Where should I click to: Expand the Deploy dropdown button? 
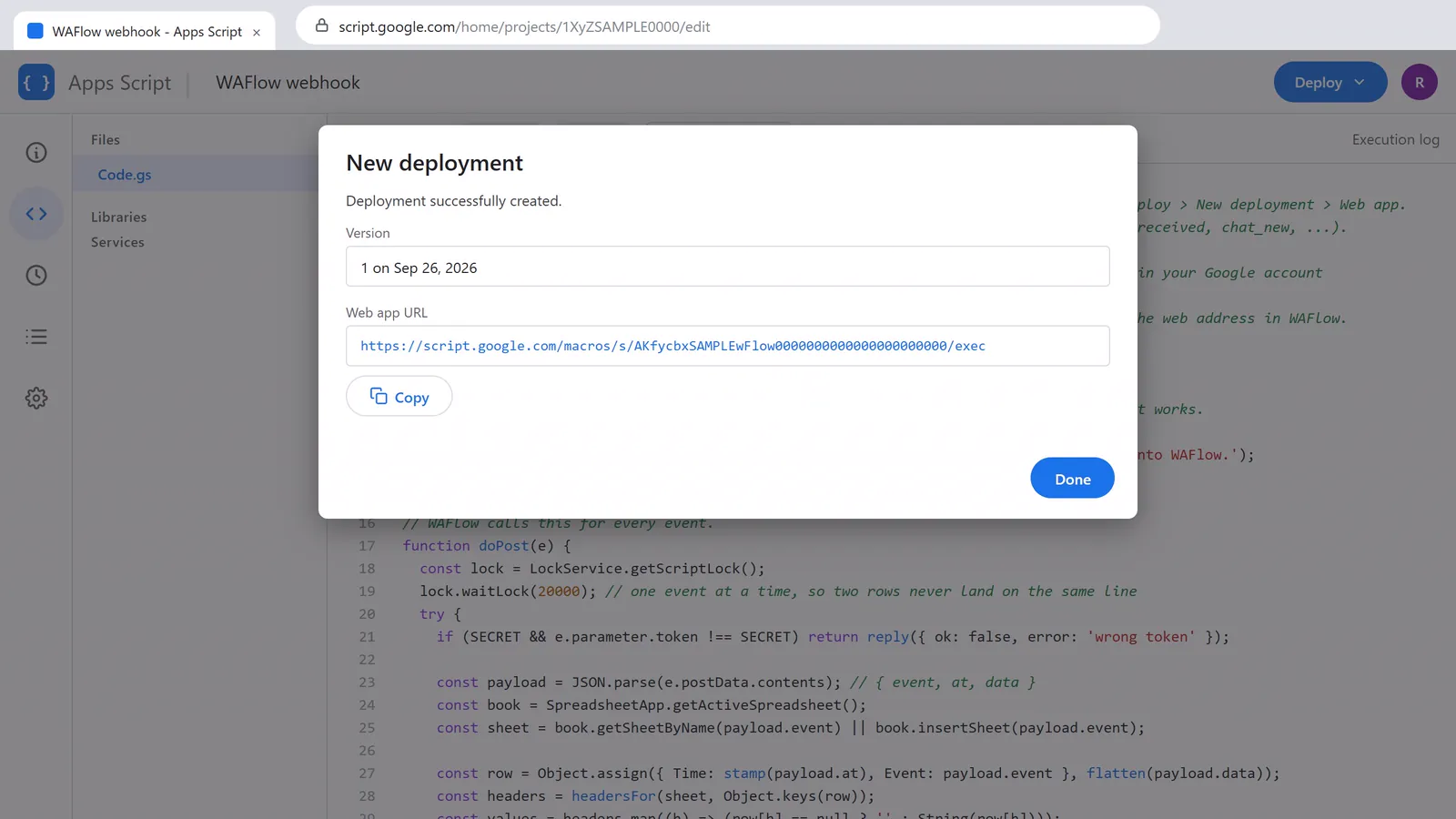pos(1330,82)
